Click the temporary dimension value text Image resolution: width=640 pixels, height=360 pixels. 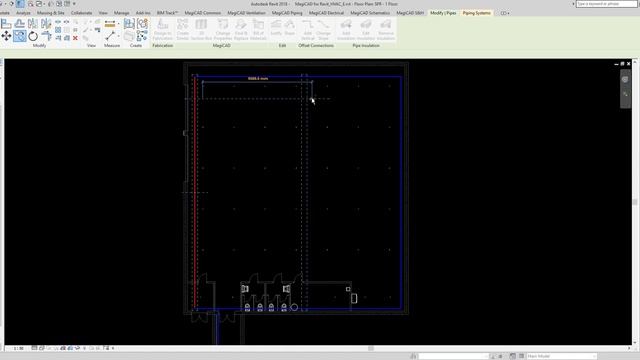click(x=258, y=78)
